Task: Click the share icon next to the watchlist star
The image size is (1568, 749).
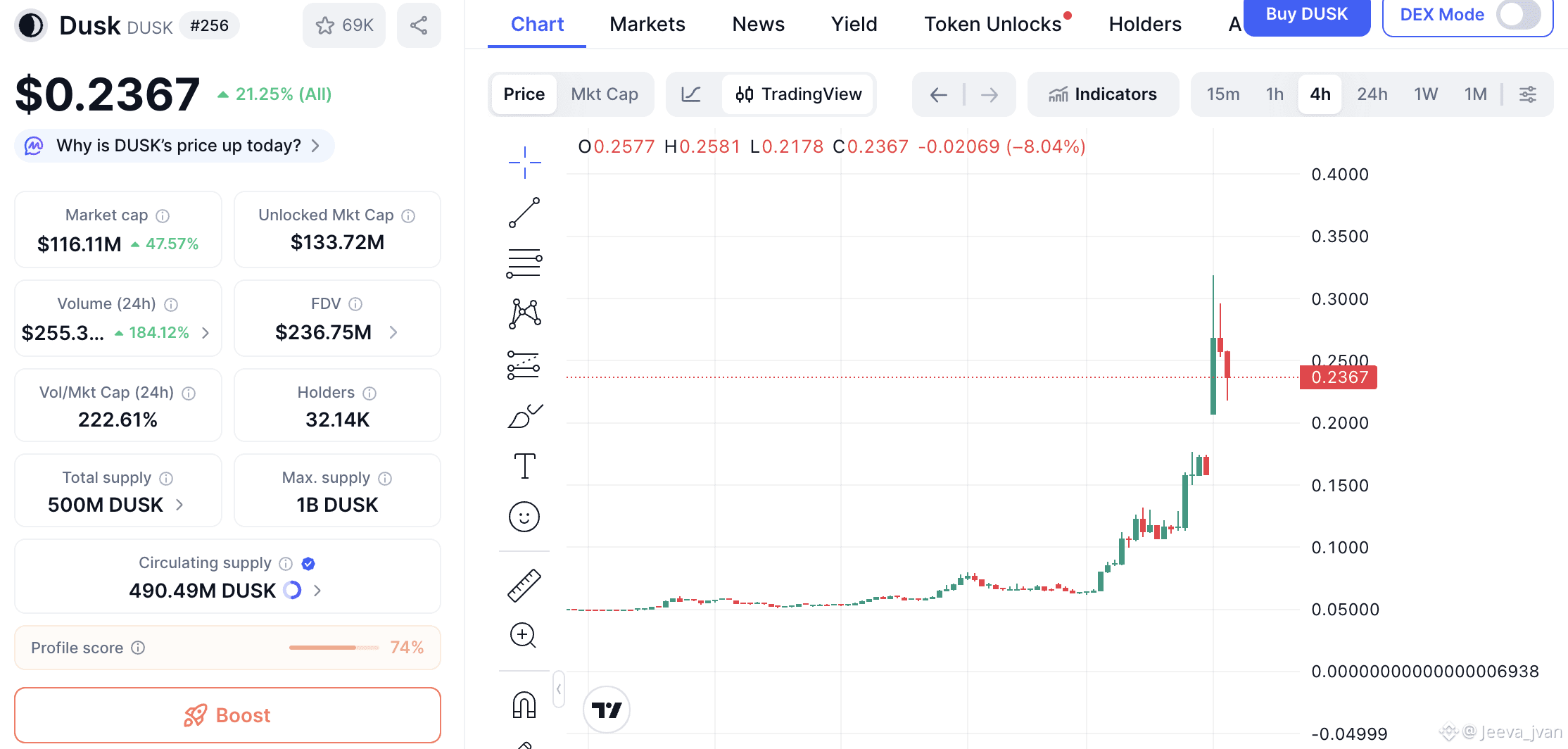Action: (x=419, y=25)
